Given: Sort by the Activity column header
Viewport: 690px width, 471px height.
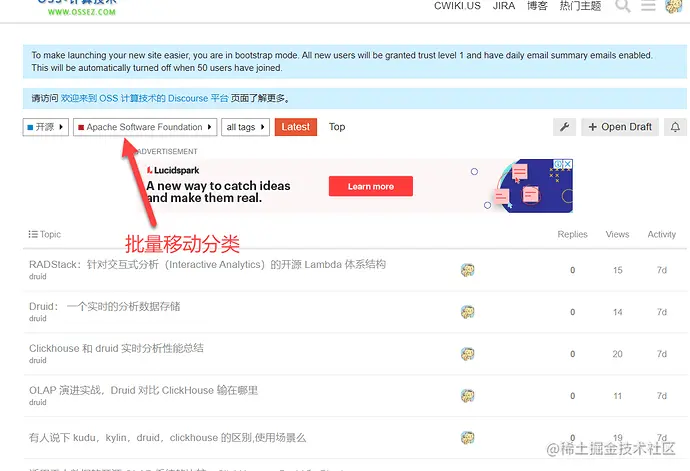Looking at the screenshot, I should pos(661,234).
